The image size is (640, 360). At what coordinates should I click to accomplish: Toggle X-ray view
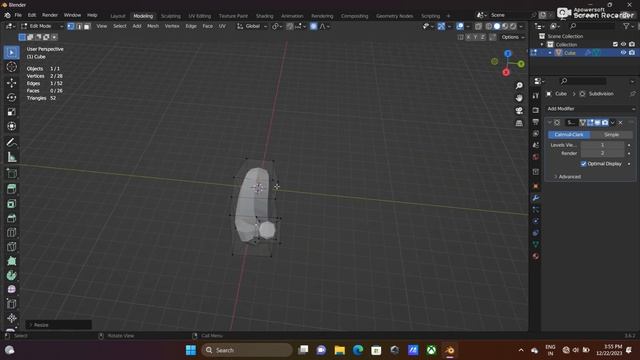pos(478,26)
